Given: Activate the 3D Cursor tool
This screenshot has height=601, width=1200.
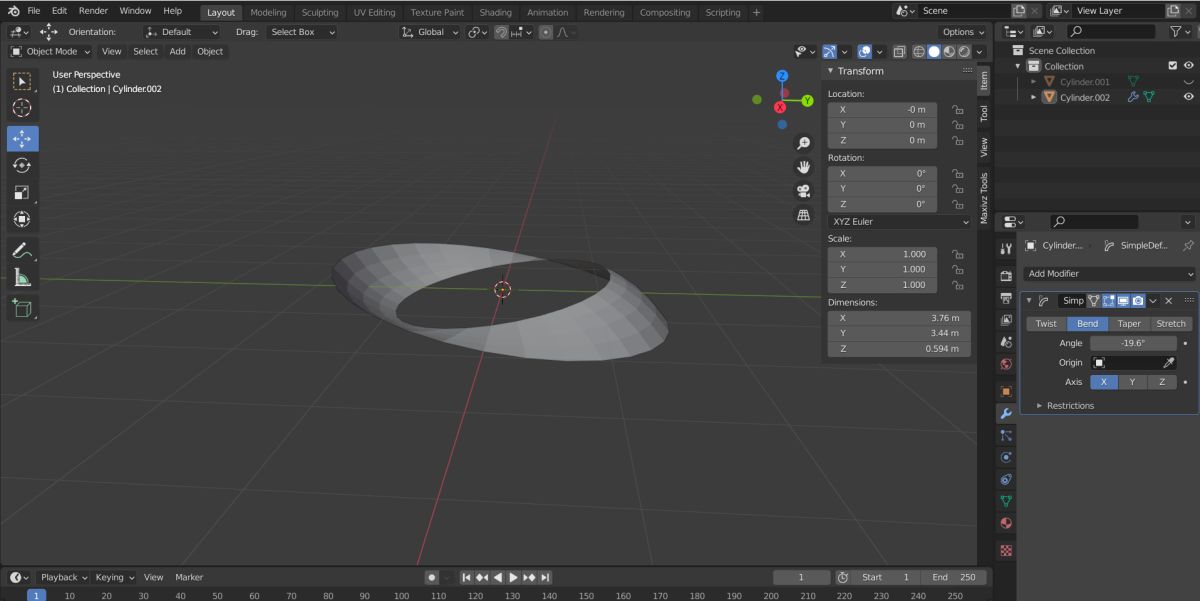Looking at the screenshot, I should pyautogui.click(x=22, y=108).
